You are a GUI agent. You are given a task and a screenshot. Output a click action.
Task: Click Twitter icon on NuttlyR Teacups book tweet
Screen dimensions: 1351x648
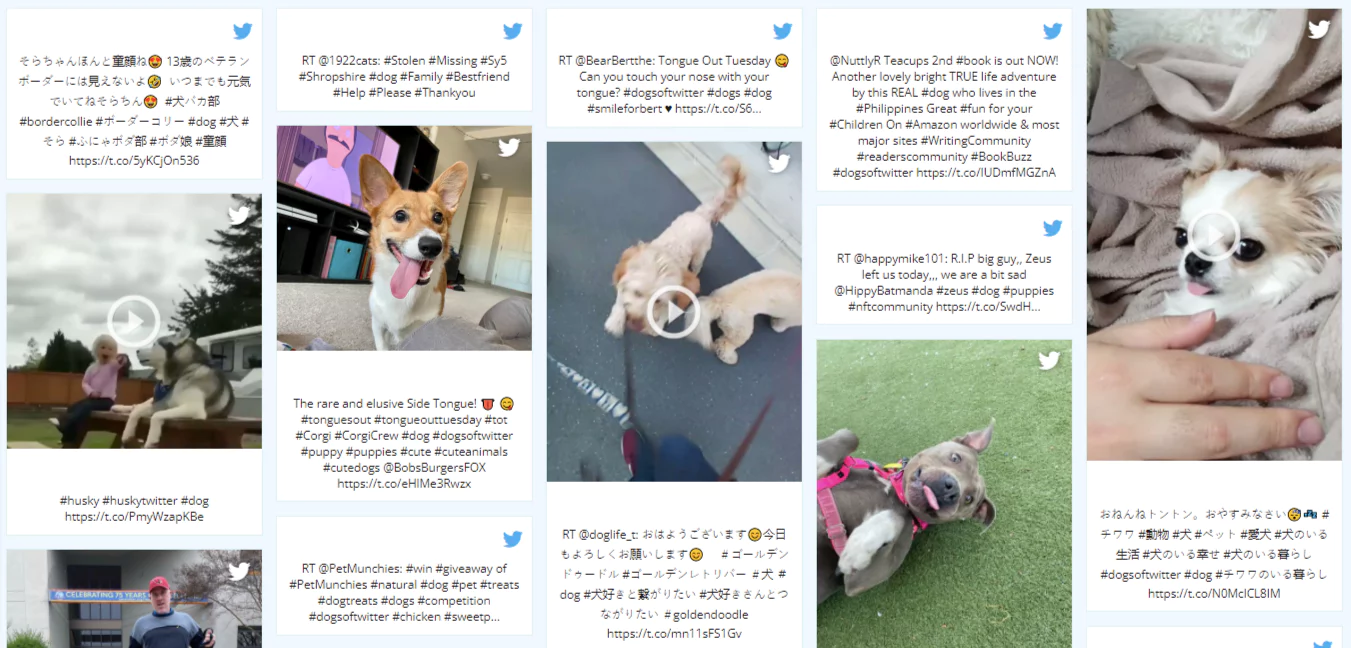coord(1052,31)
